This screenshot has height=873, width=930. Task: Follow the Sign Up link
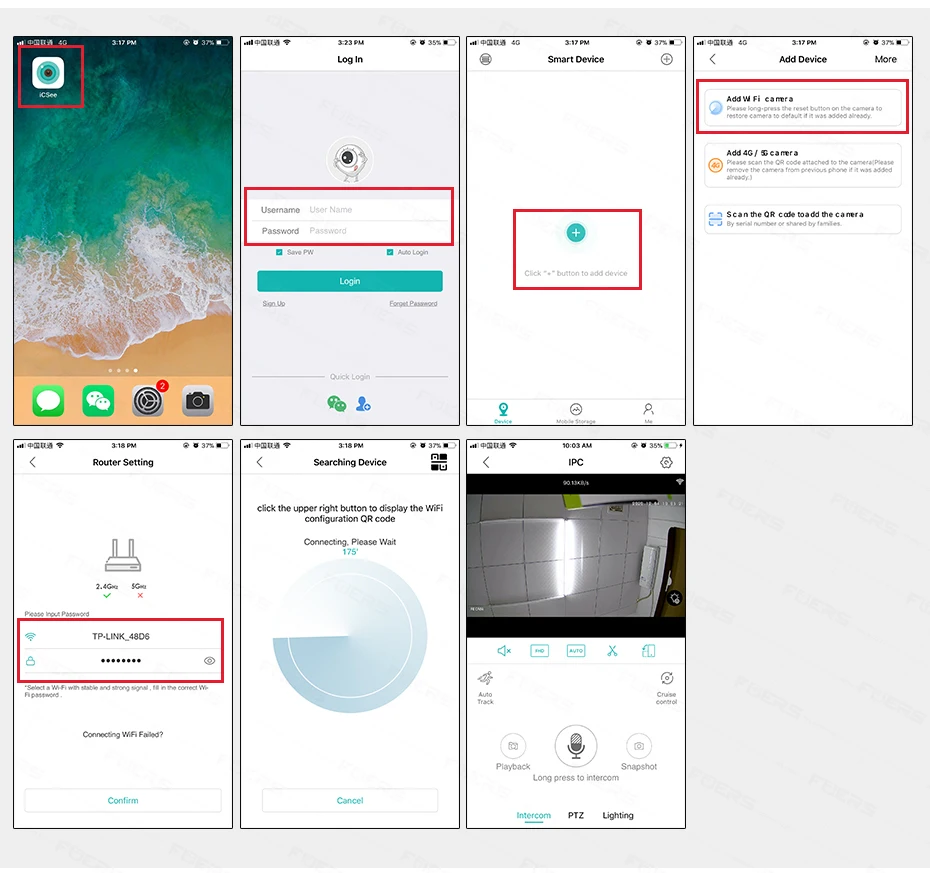coord(273,304)
